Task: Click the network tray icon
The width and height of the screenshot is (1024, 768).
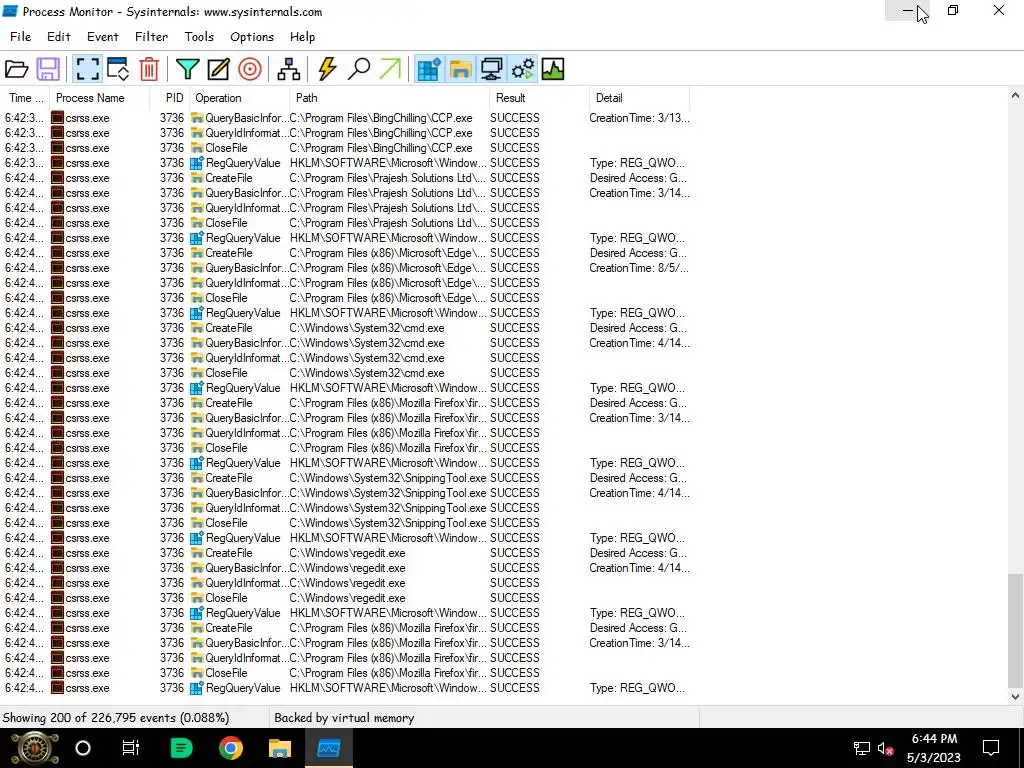Action: pos(861,748)
